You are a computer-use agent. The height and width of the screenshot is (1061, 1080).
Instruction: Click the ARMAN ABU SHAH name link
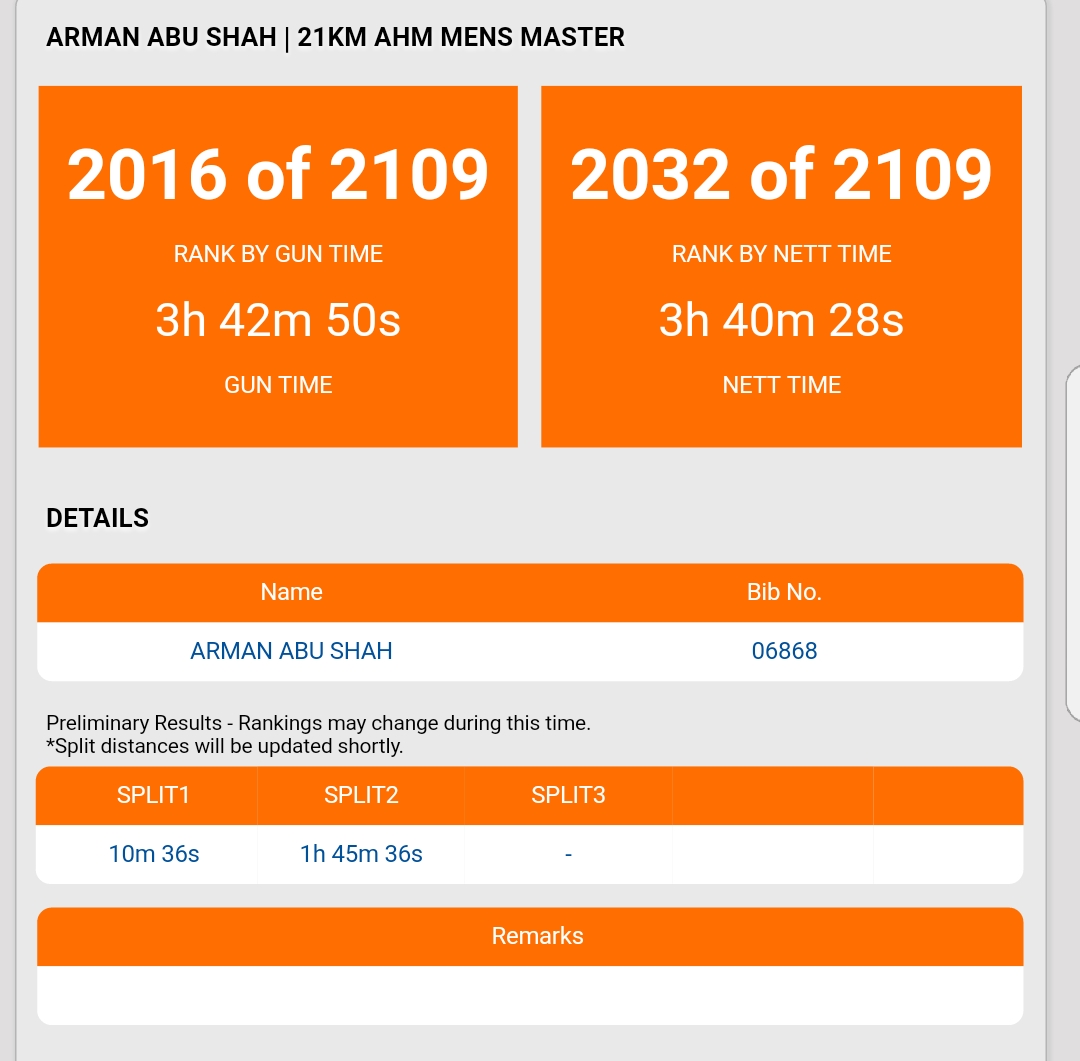point(291,651)
